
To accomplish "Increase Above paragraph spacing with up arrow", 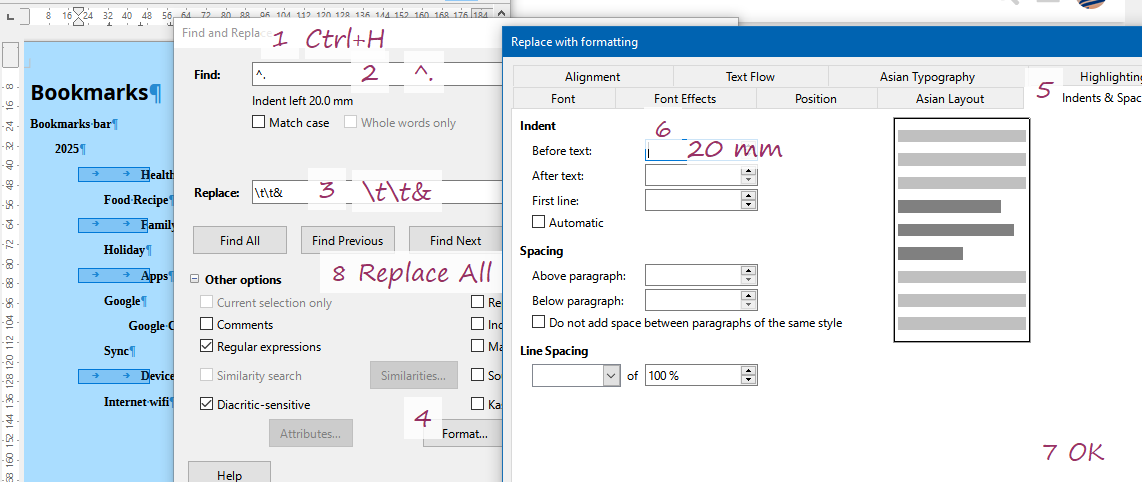I will (x=749, y=270).
